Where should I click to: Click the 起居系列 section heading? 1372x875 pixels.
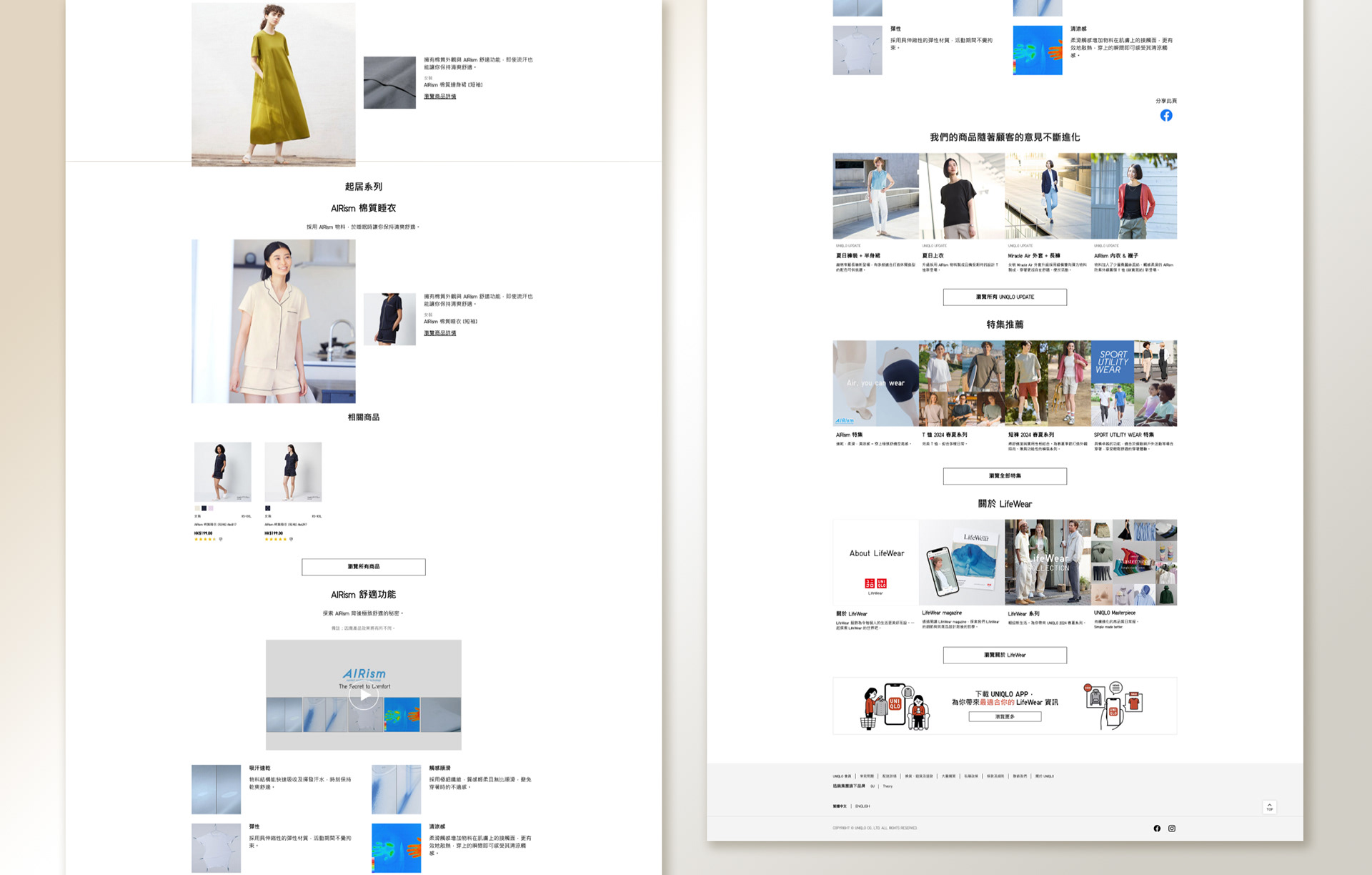[x=364, y=187]
